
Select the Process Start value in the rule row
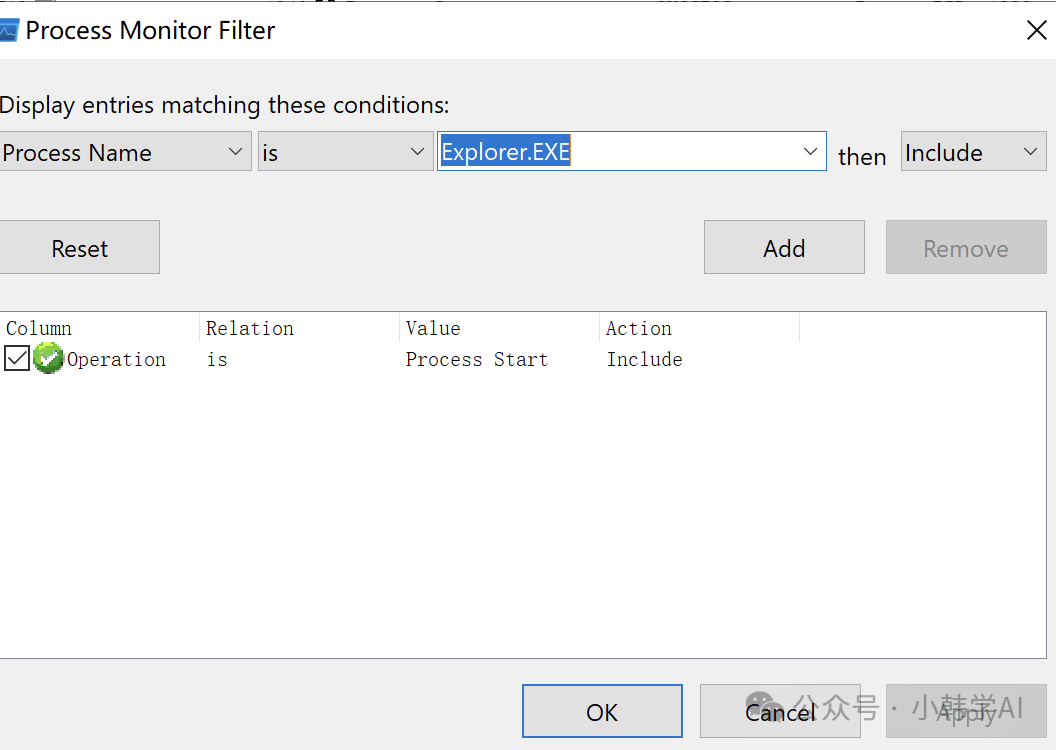pyautogui.click(x=477, y=359)
